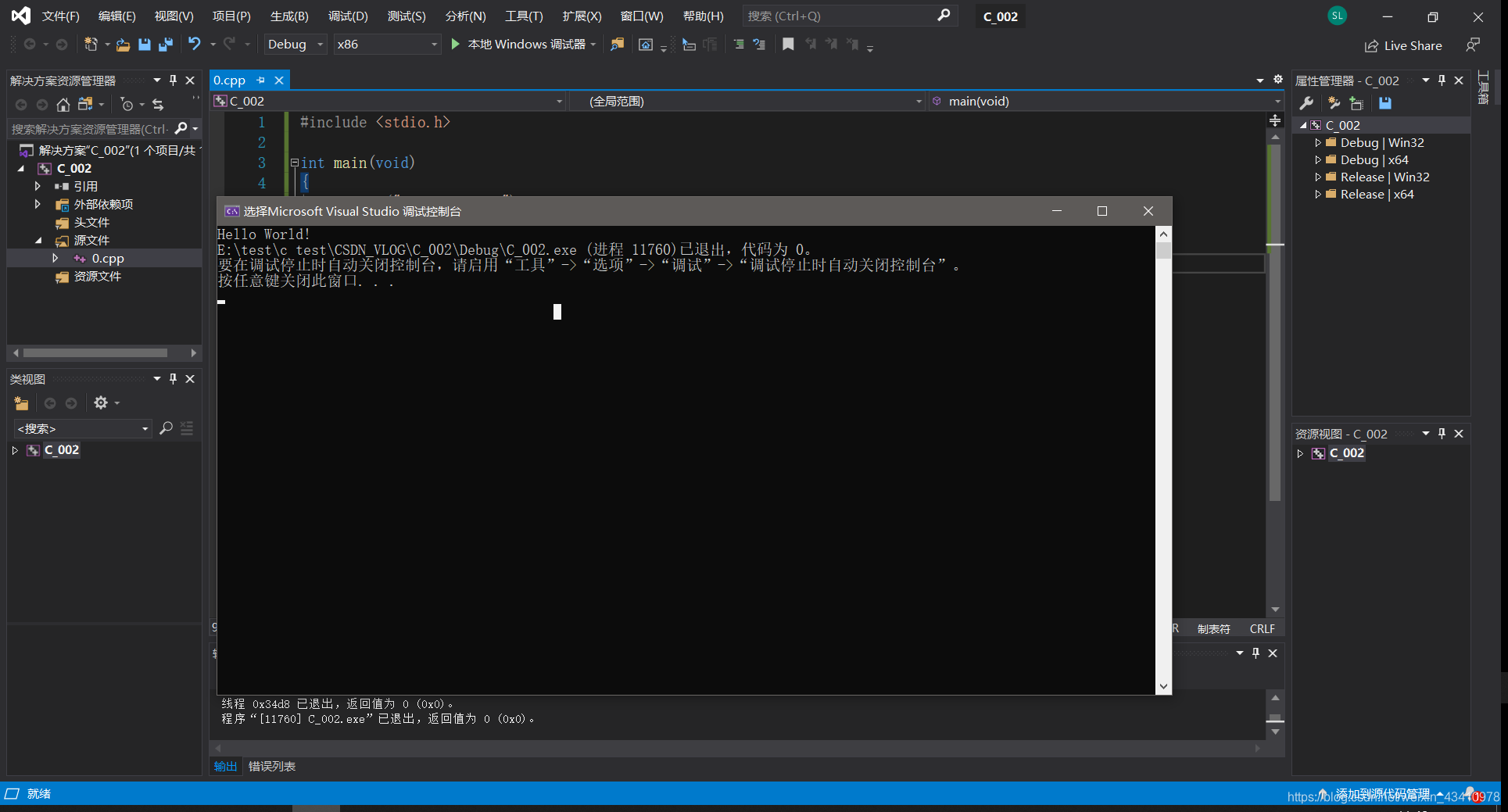Click the add new property sheet icon
The image size is (1508, 812).
click(x=1334, y=103)
